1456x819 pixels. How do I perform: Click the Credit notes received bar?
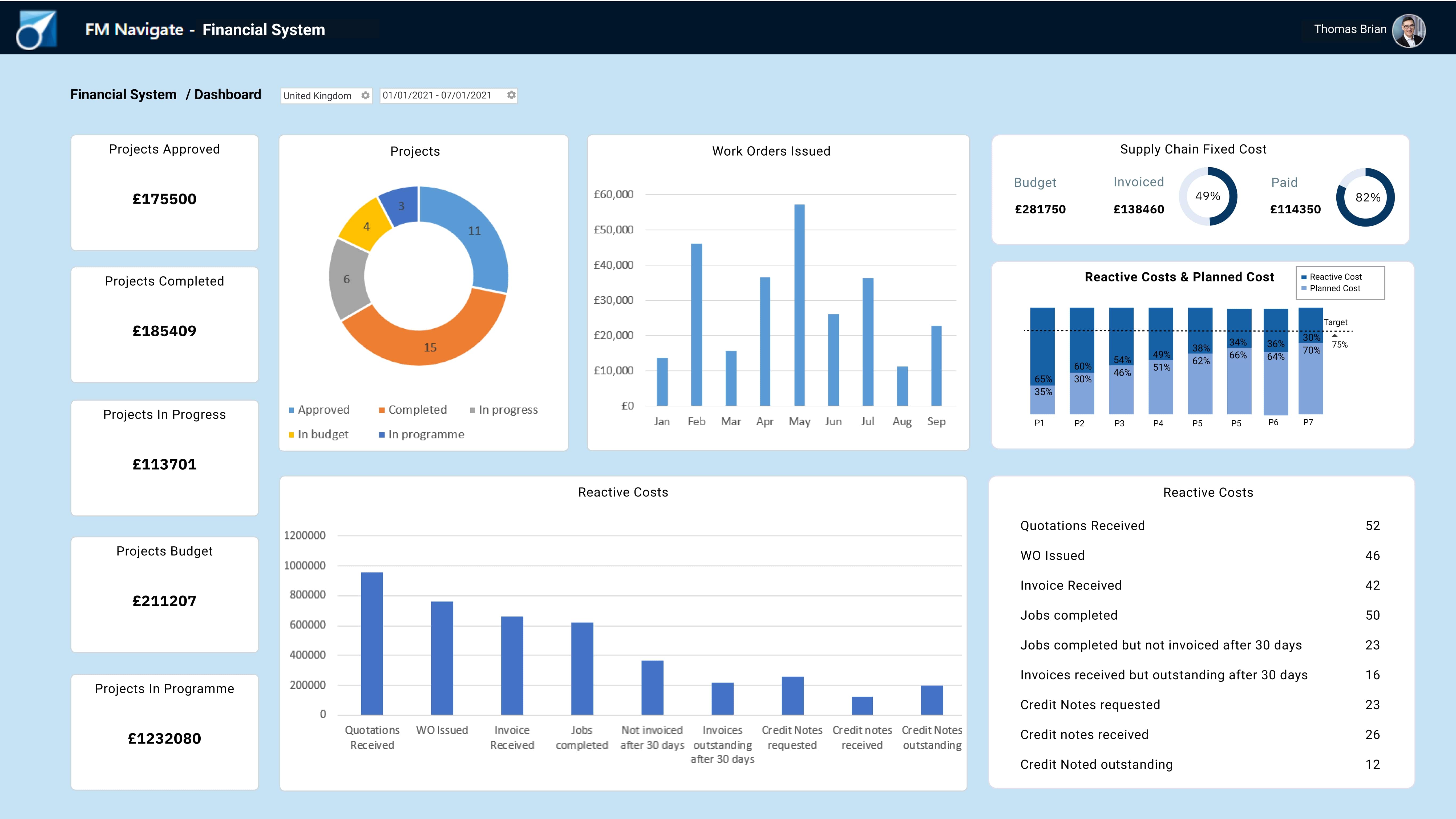[x=863, y=705]
